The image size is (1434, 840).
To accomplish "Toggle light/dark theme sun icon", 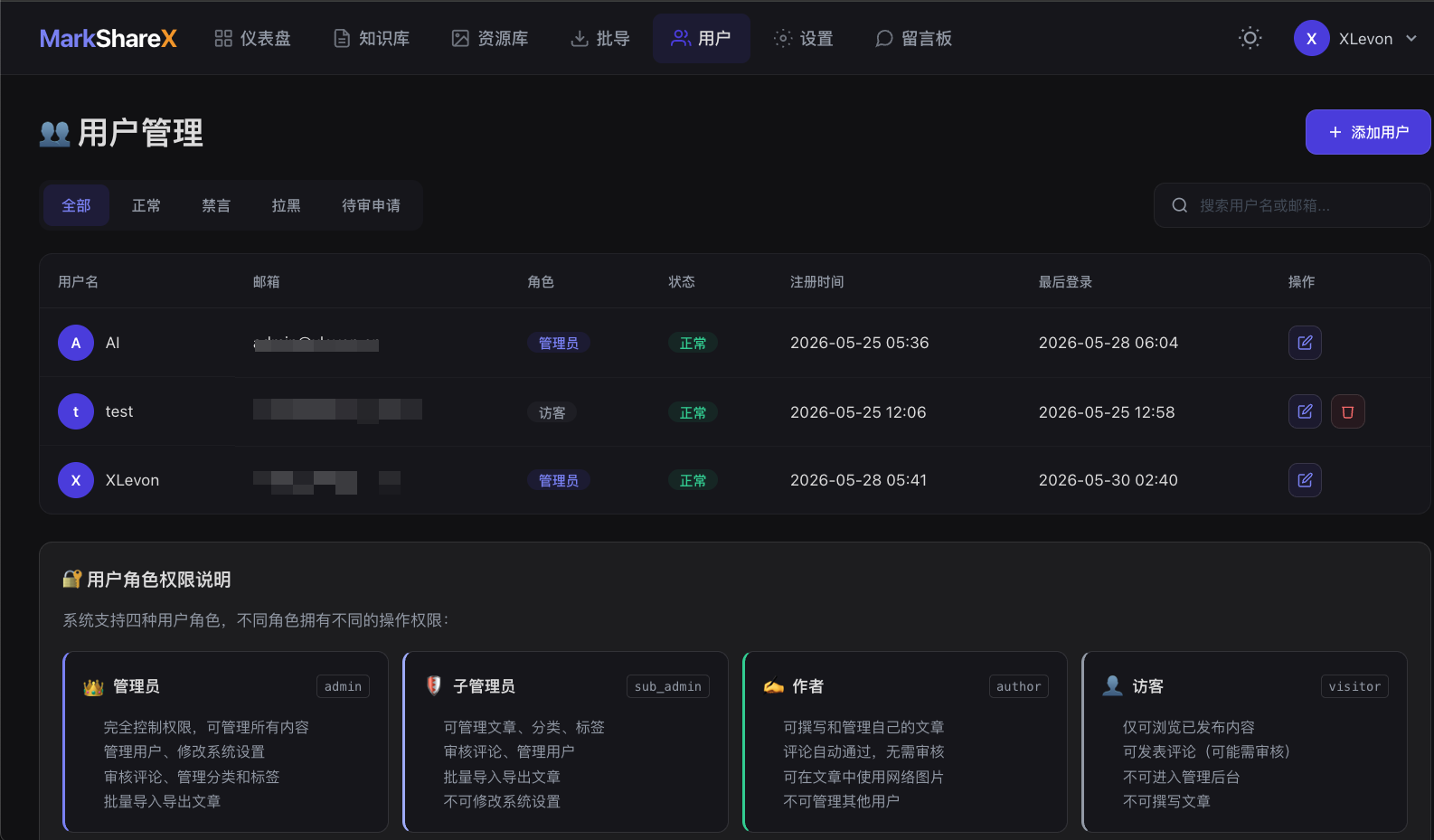I will pos(1250,38).
